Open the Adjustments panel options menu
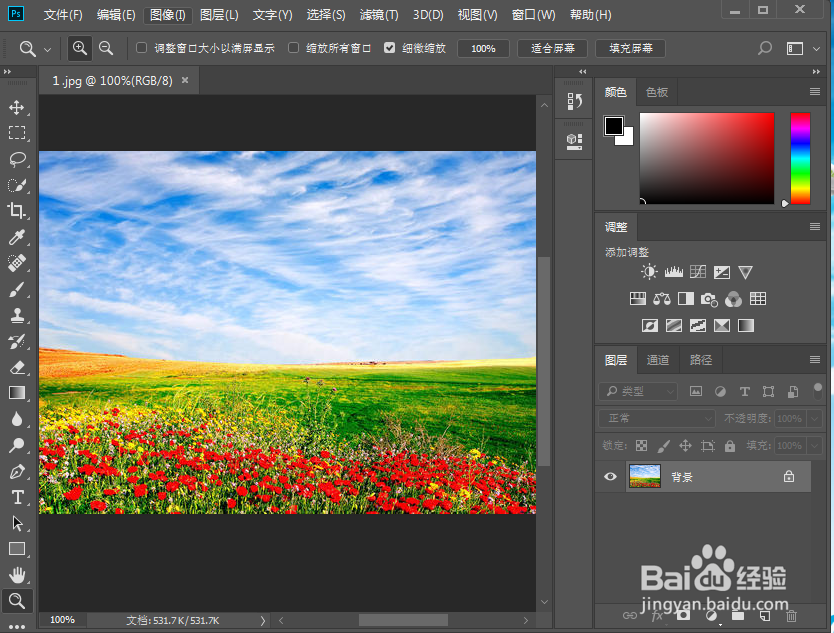Screen dimensions: 834x633 (x=814, y=227)
